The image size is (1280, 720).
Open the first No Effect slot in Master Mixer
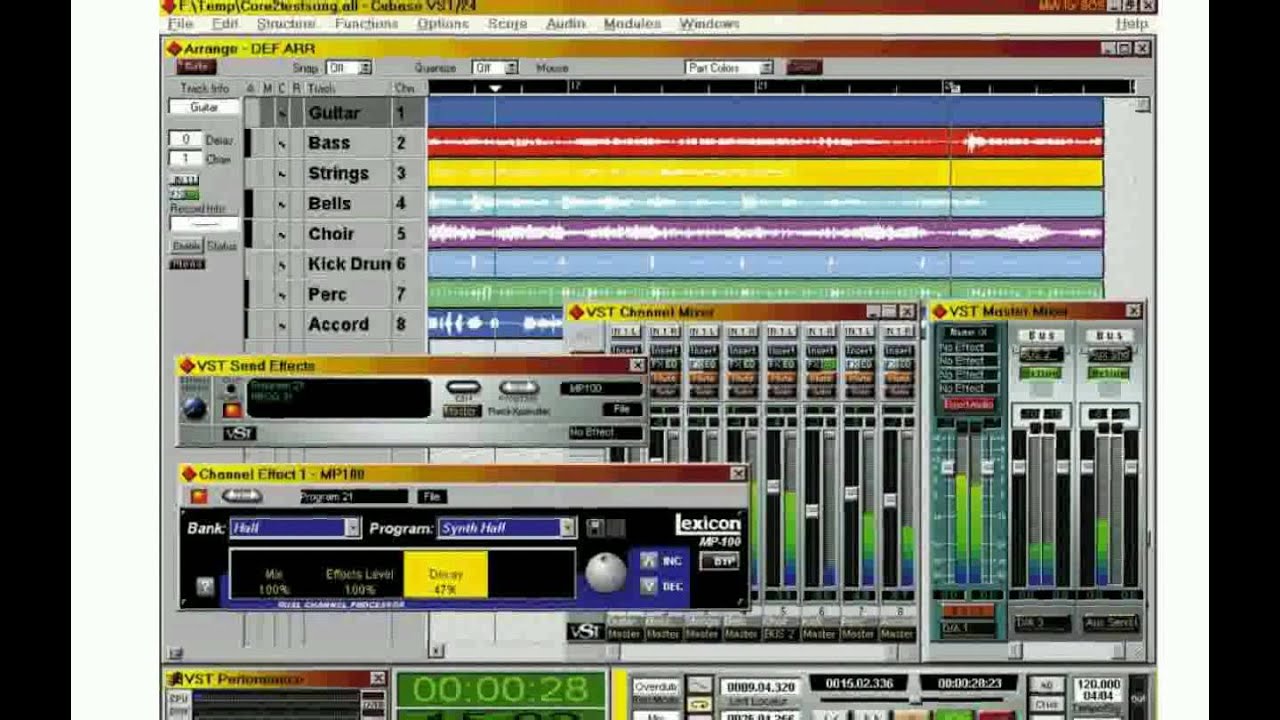coord(967,347)
